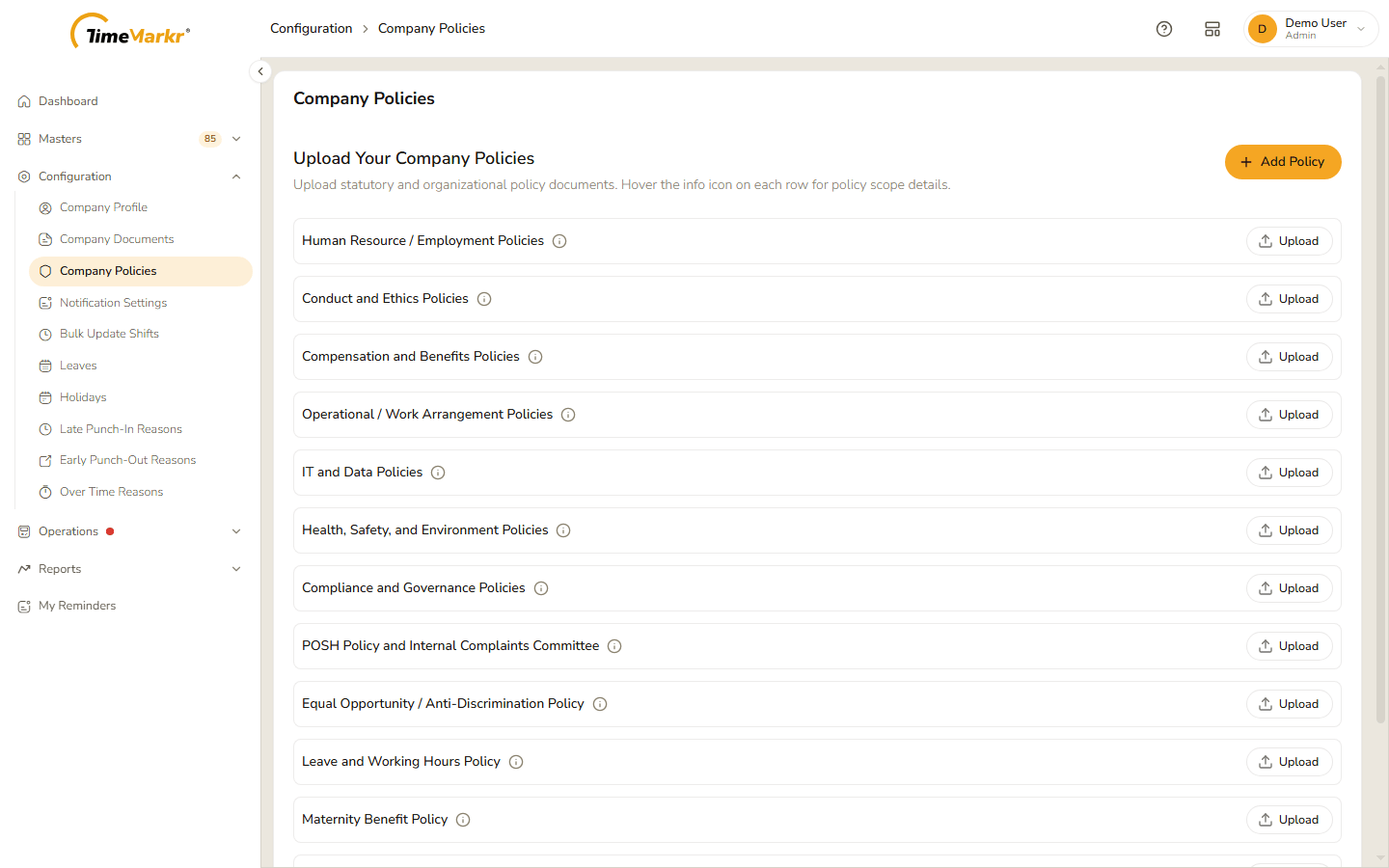Upload Human Resource / Employment Policies document
The height and width of the screenshot is (868, 1389).
point(1289,241)
